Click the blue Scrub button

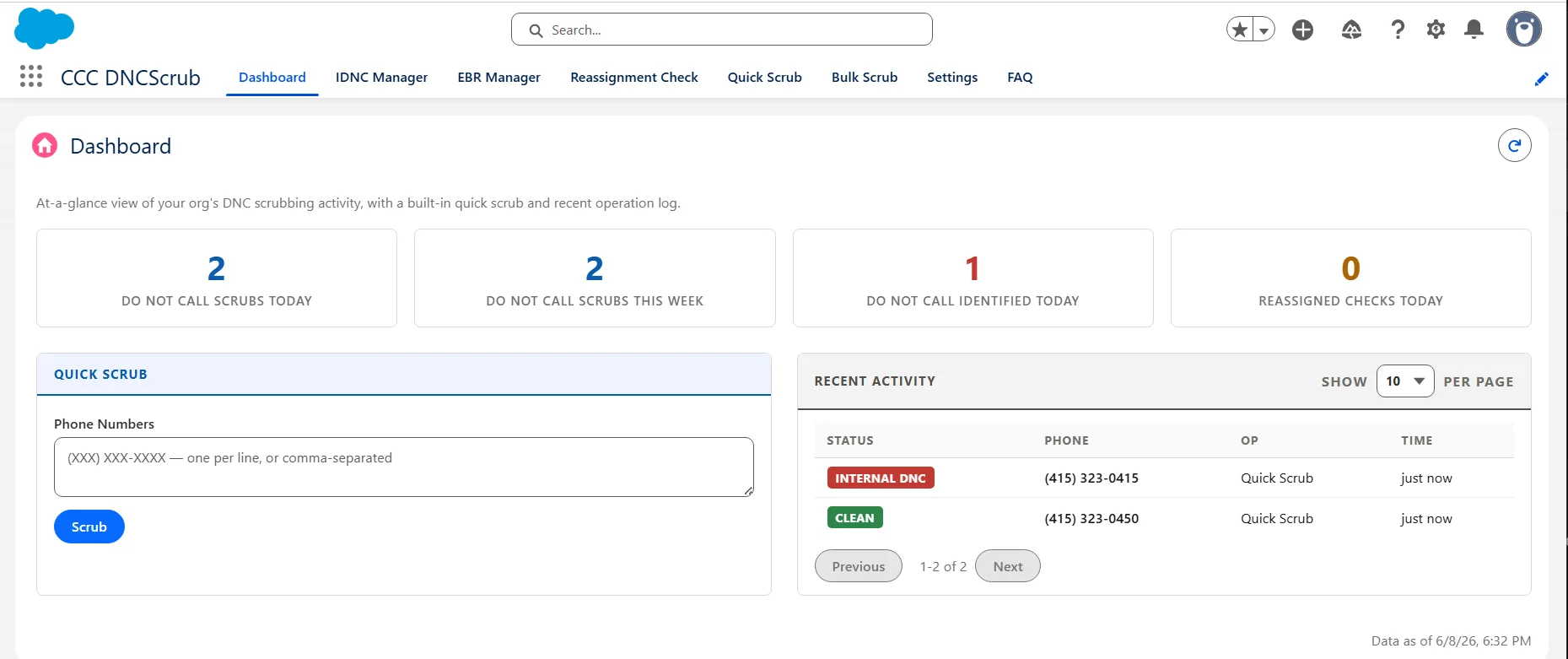click(x=89, y=527)
